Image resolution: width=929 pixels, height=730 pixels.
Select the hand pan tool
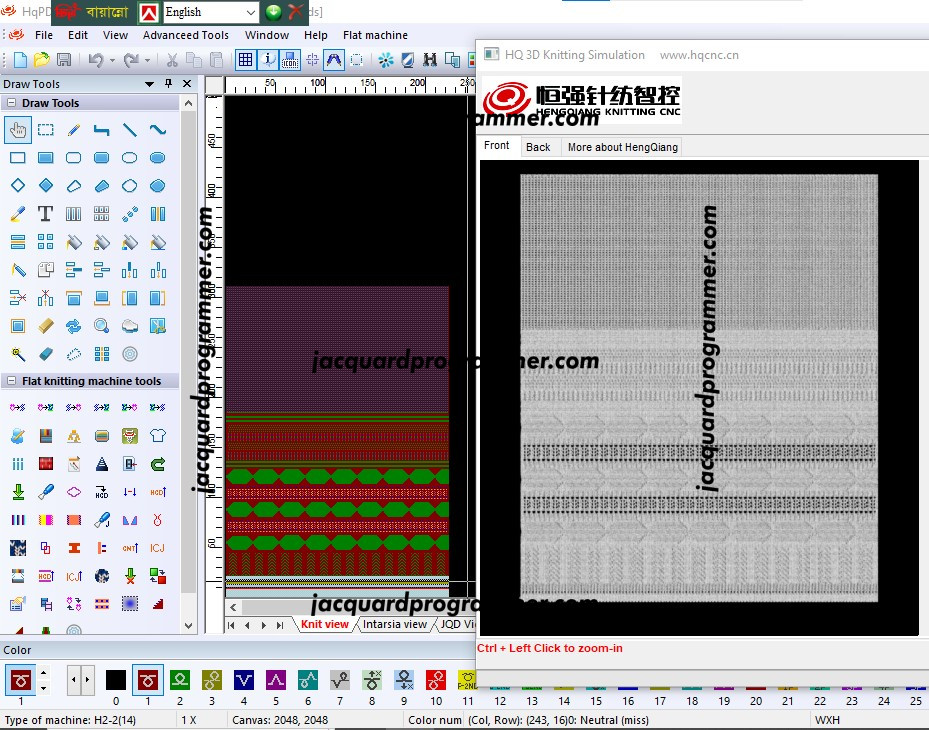18,130
